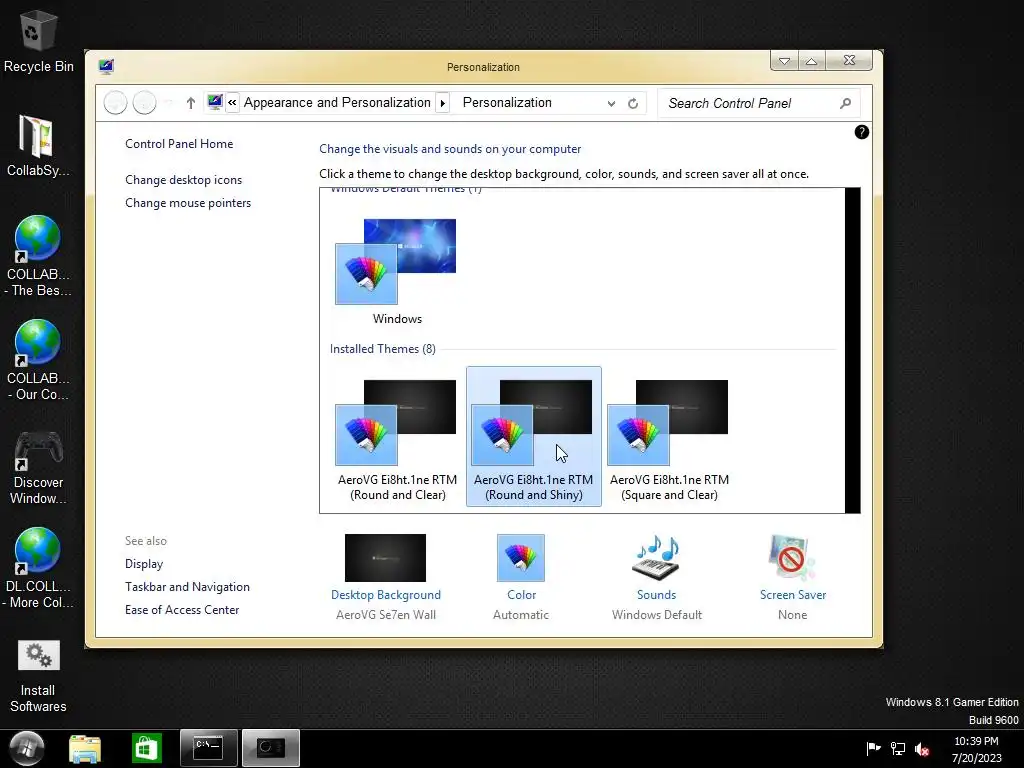This screenshot has height=768, width=1024.
Task: Launch Windows Store from taskbar
Action: click(x=146, y=748)
